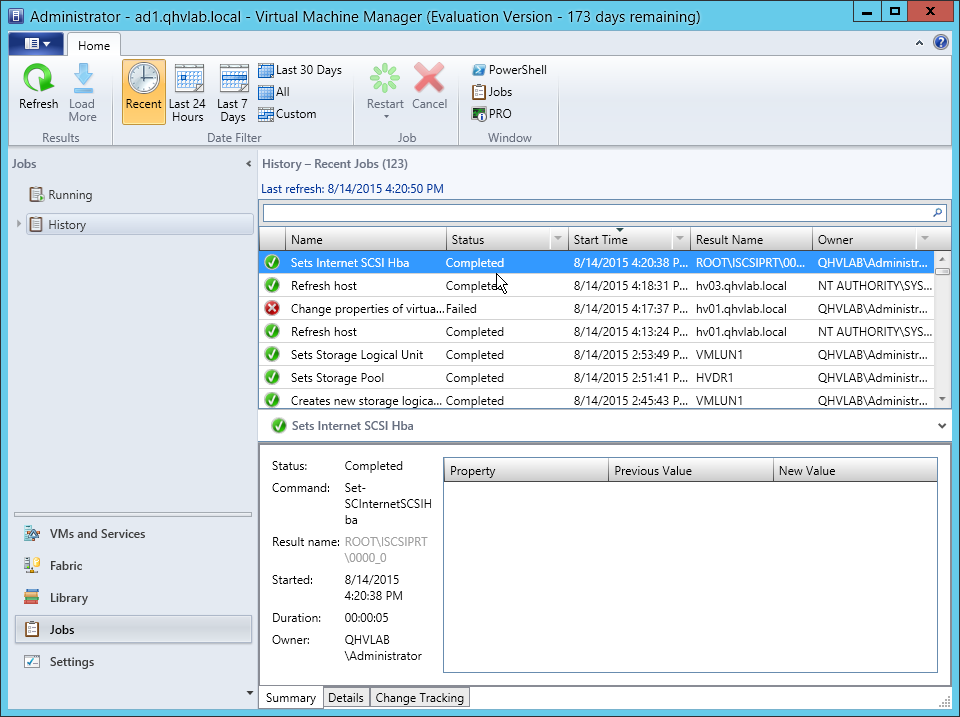Choose the Last 7 Days filter

tap(233, 92)
